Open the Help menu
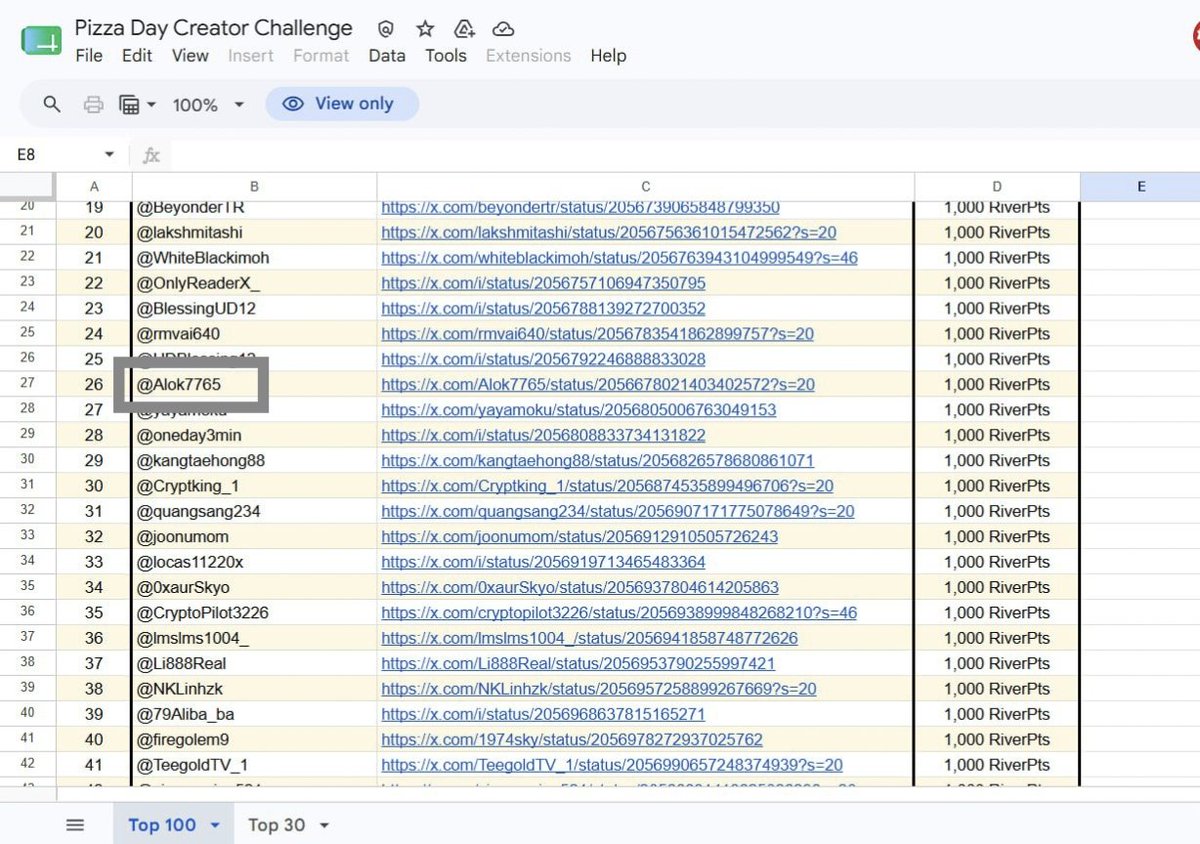Viewport: 1200px width, 844px height. (608, 56)
